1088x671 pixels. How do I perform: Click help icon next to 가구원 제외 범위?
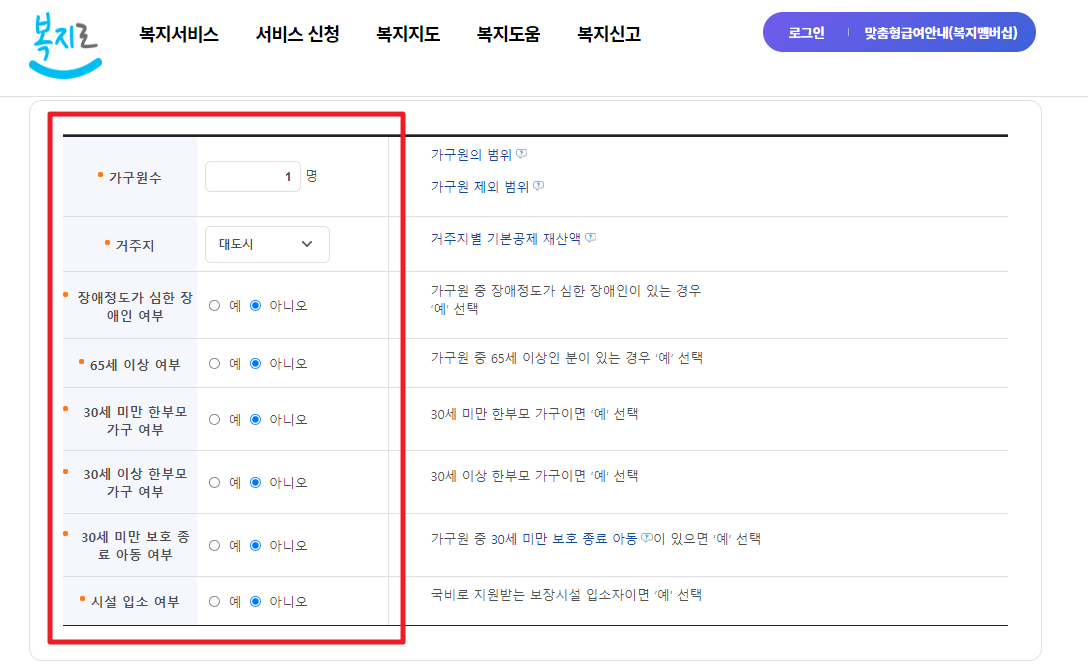[538, 185]
